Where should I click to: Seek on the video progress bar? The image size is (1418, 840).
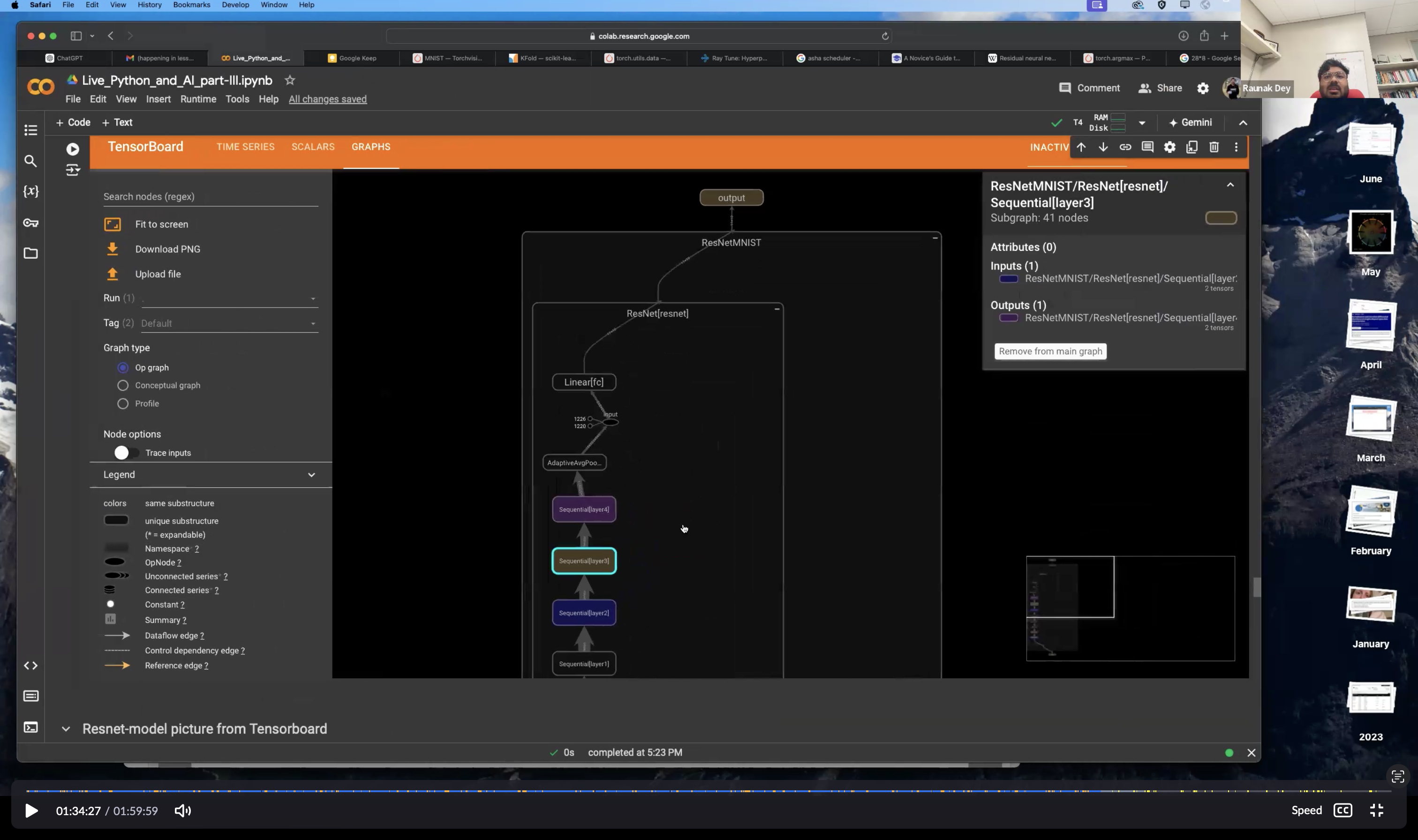(x=708, y=791)
